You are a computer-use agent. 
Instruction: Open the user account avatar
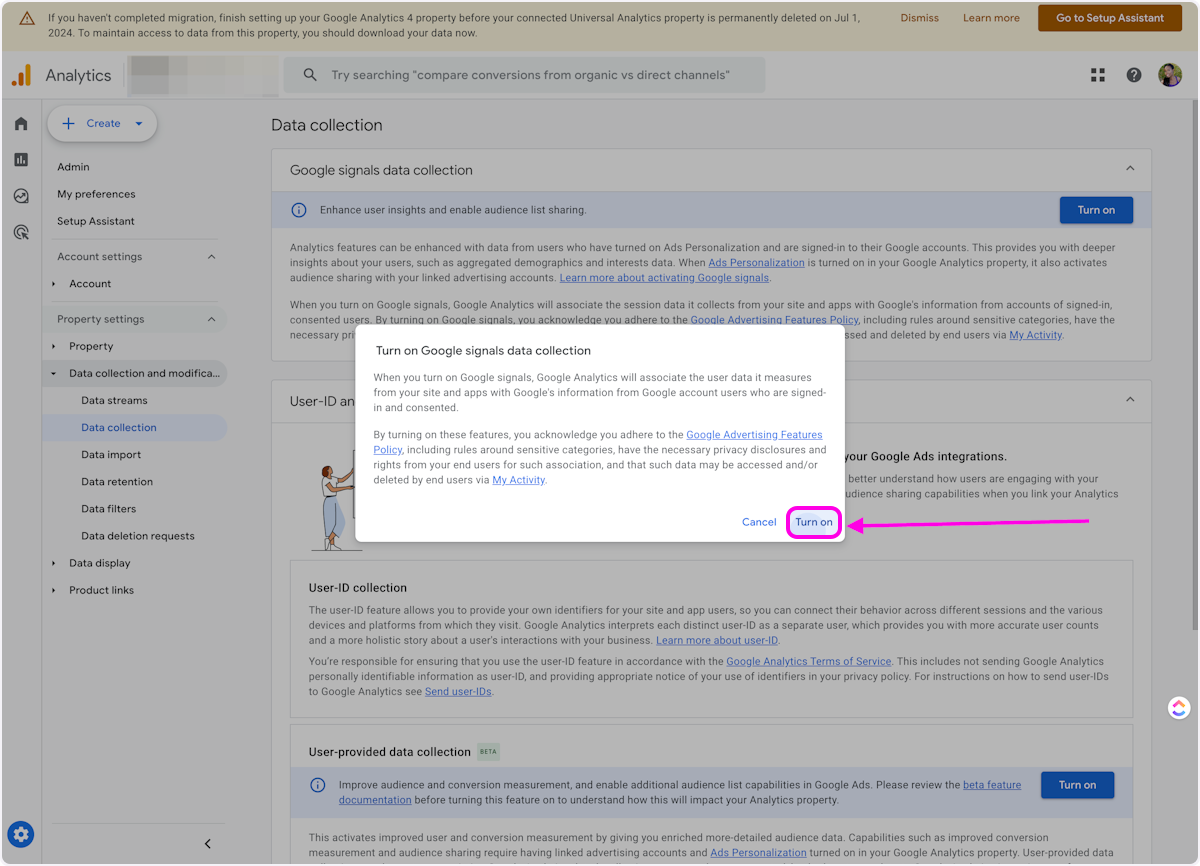(1170, 75)
